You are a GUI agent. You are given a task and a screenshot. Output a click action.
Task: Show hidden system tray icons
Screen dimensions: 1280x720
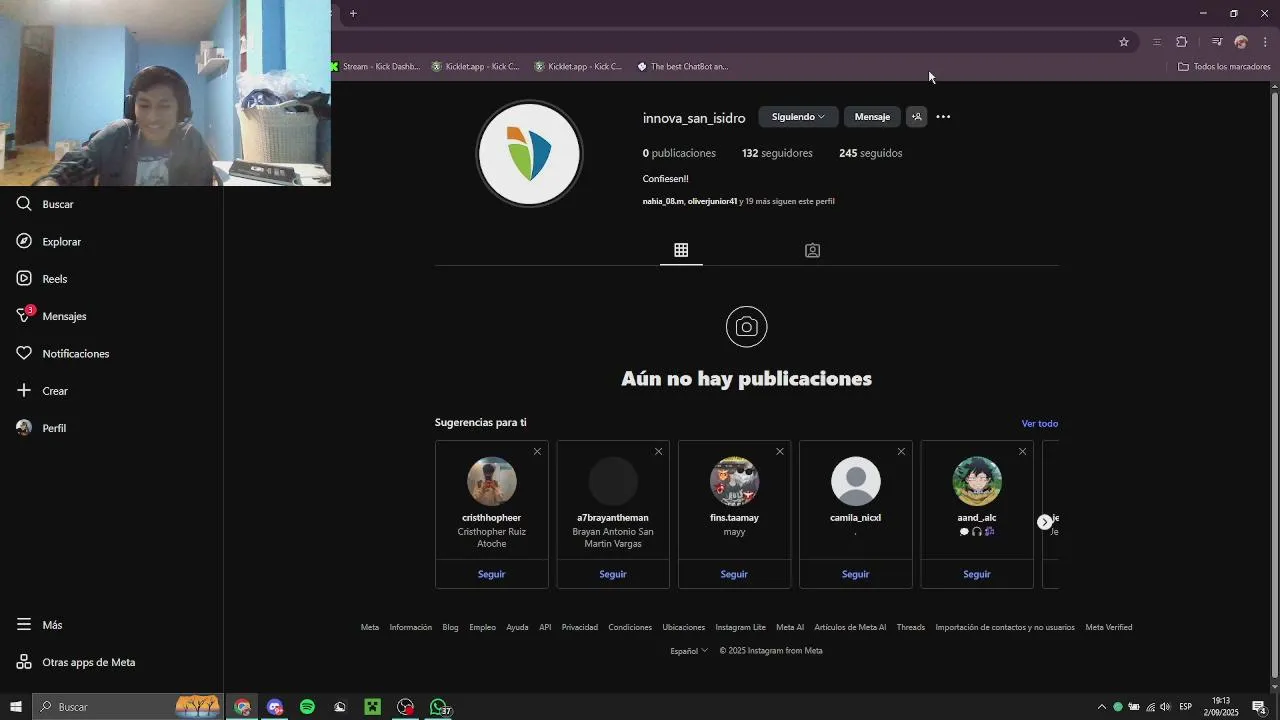1102,707
